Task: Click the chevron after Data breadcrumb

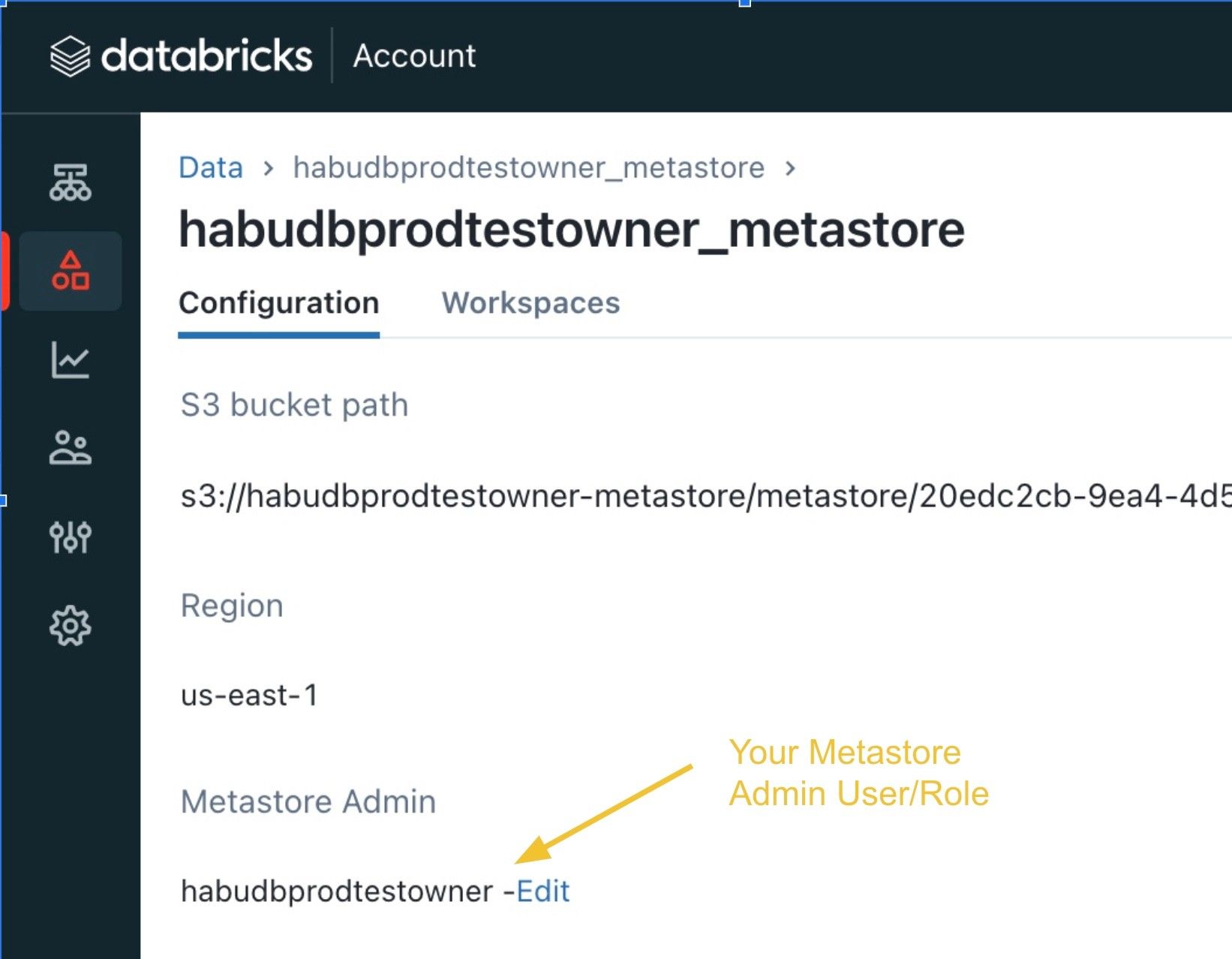Action: click(x=268, y=168)
